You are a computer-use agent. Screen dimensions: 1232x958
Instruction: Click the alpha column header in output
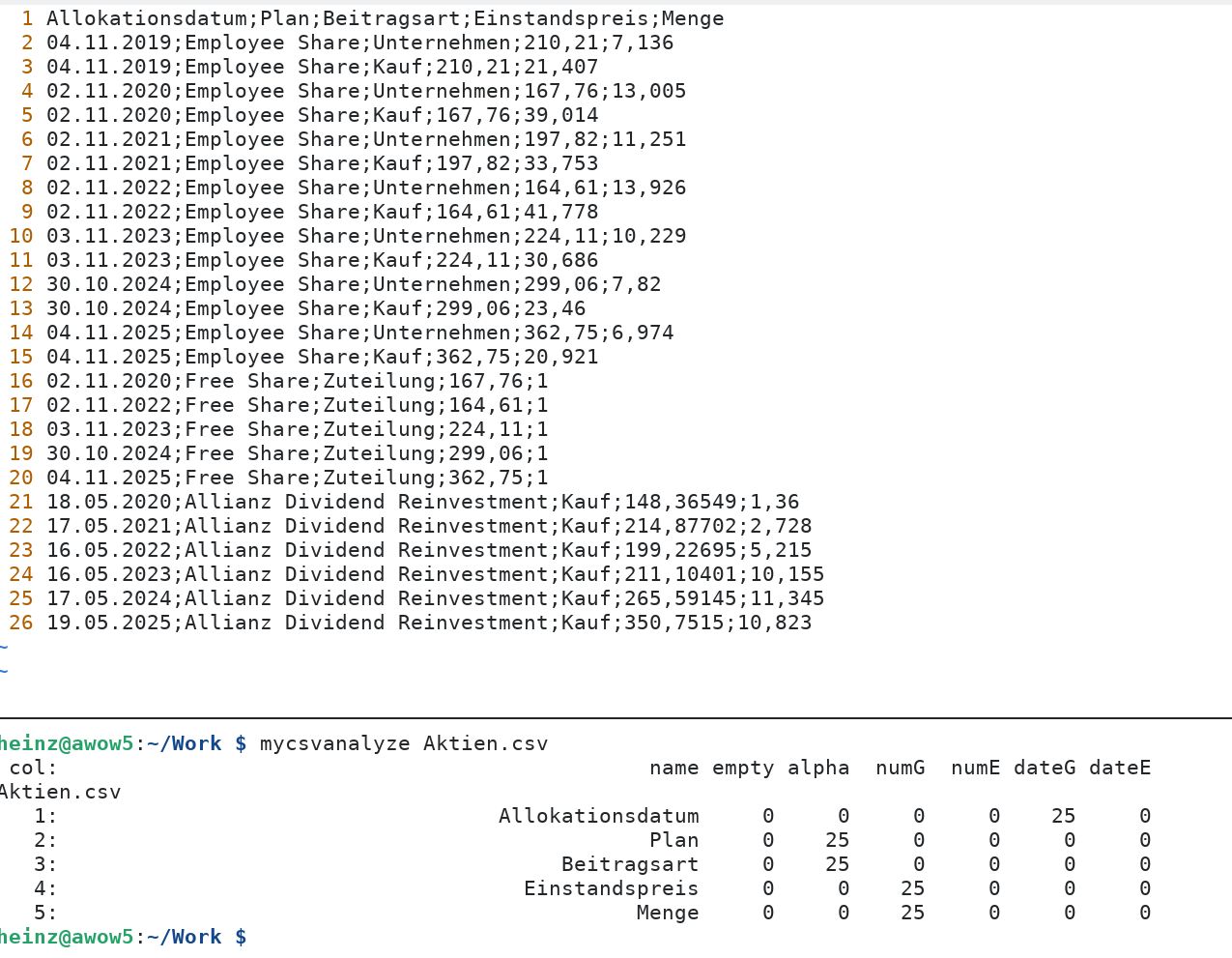(x=817, y=768)
